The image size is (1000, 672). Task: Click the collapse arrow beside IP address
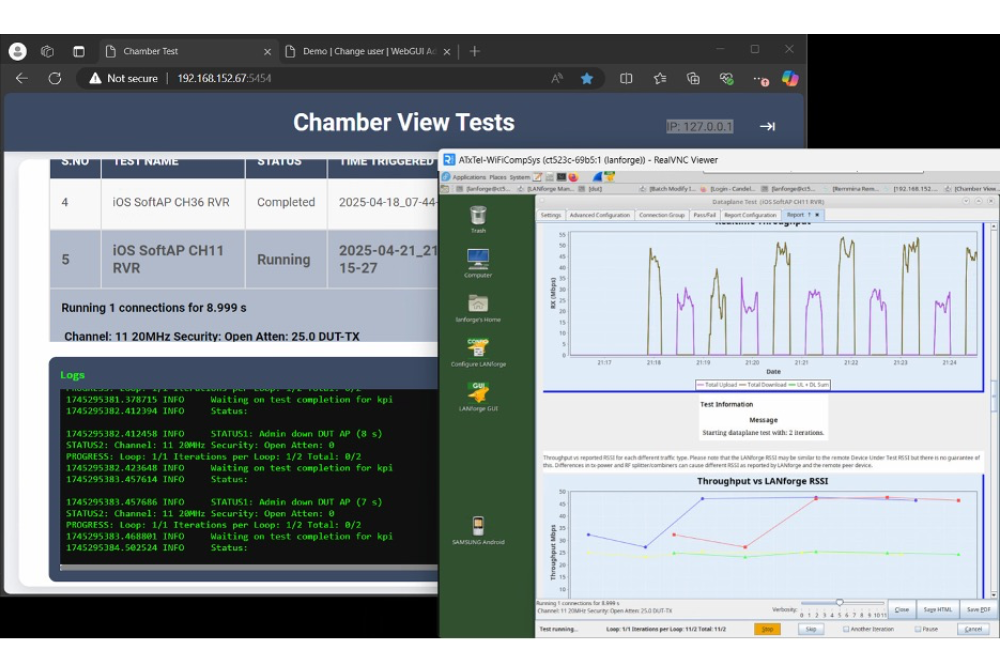[x=767, y=126]
